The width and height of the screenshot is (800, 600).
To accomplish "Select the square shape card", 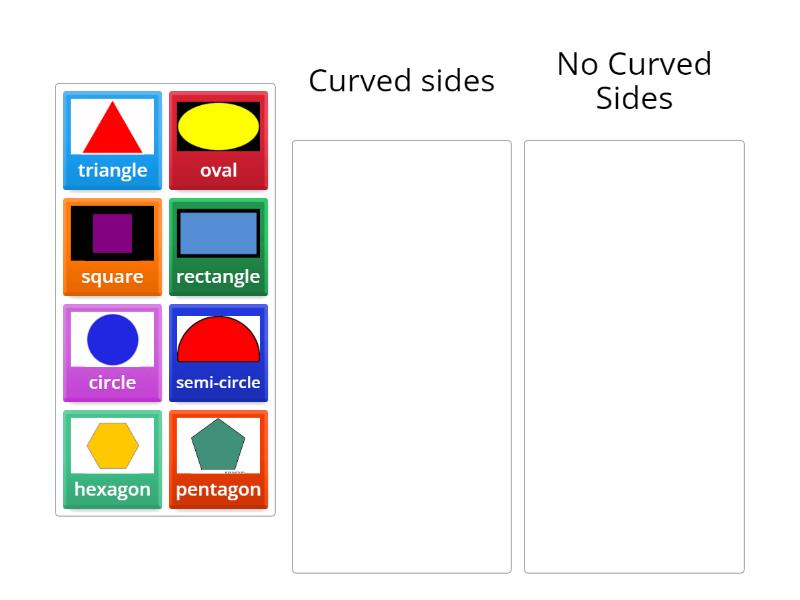I will pos(112,246).
